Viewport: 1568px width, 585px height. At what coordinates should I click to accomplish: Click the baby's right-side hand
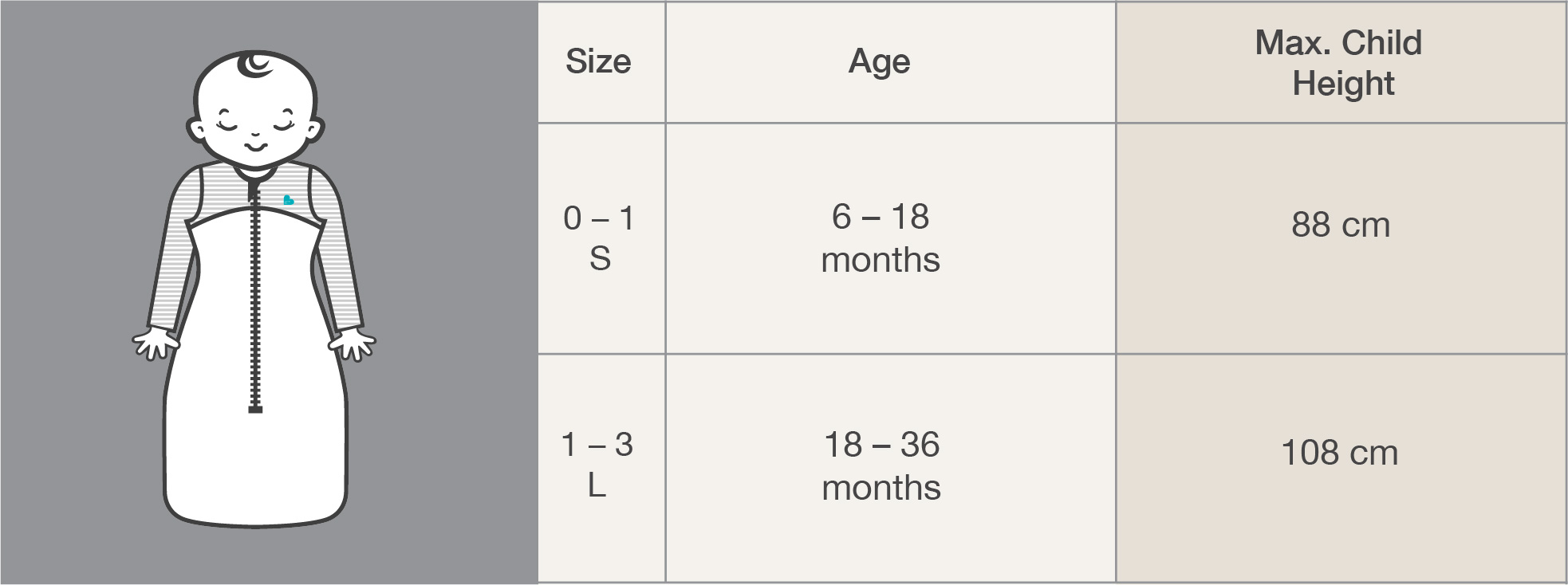click(353, 344)
